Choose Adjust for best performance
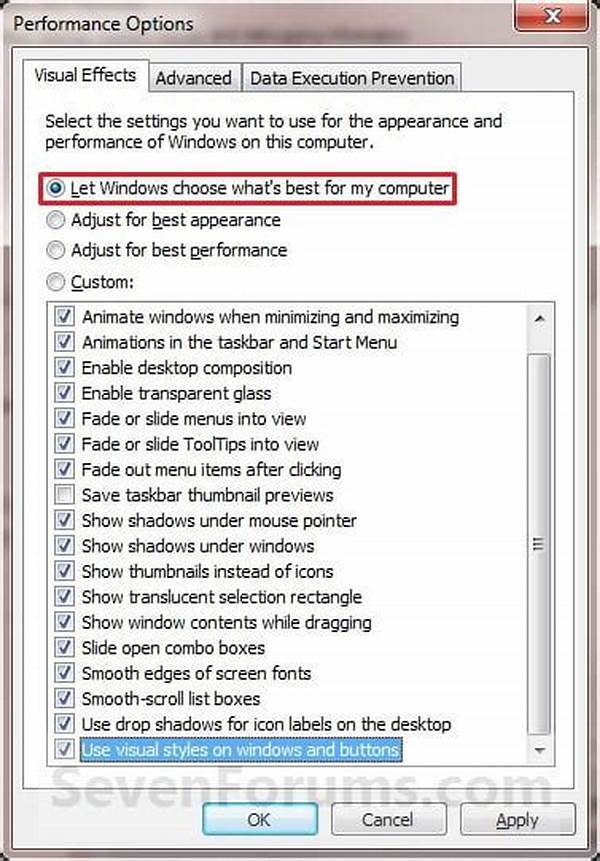600x861 pixels. pyautogui.click(x=57, y=250)
